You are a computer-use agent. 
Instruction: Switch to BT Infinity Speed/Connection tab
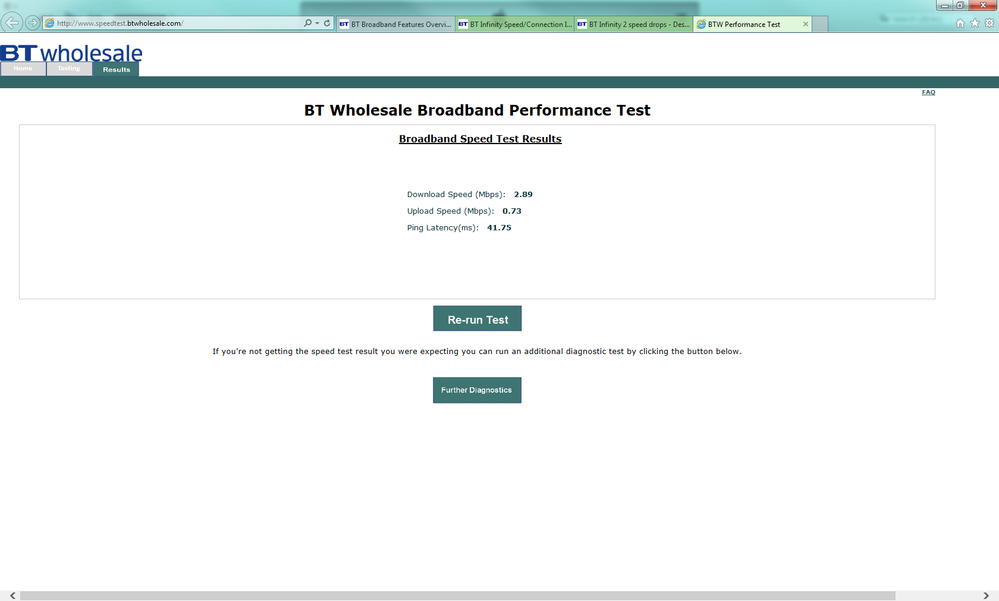[515, 24]
